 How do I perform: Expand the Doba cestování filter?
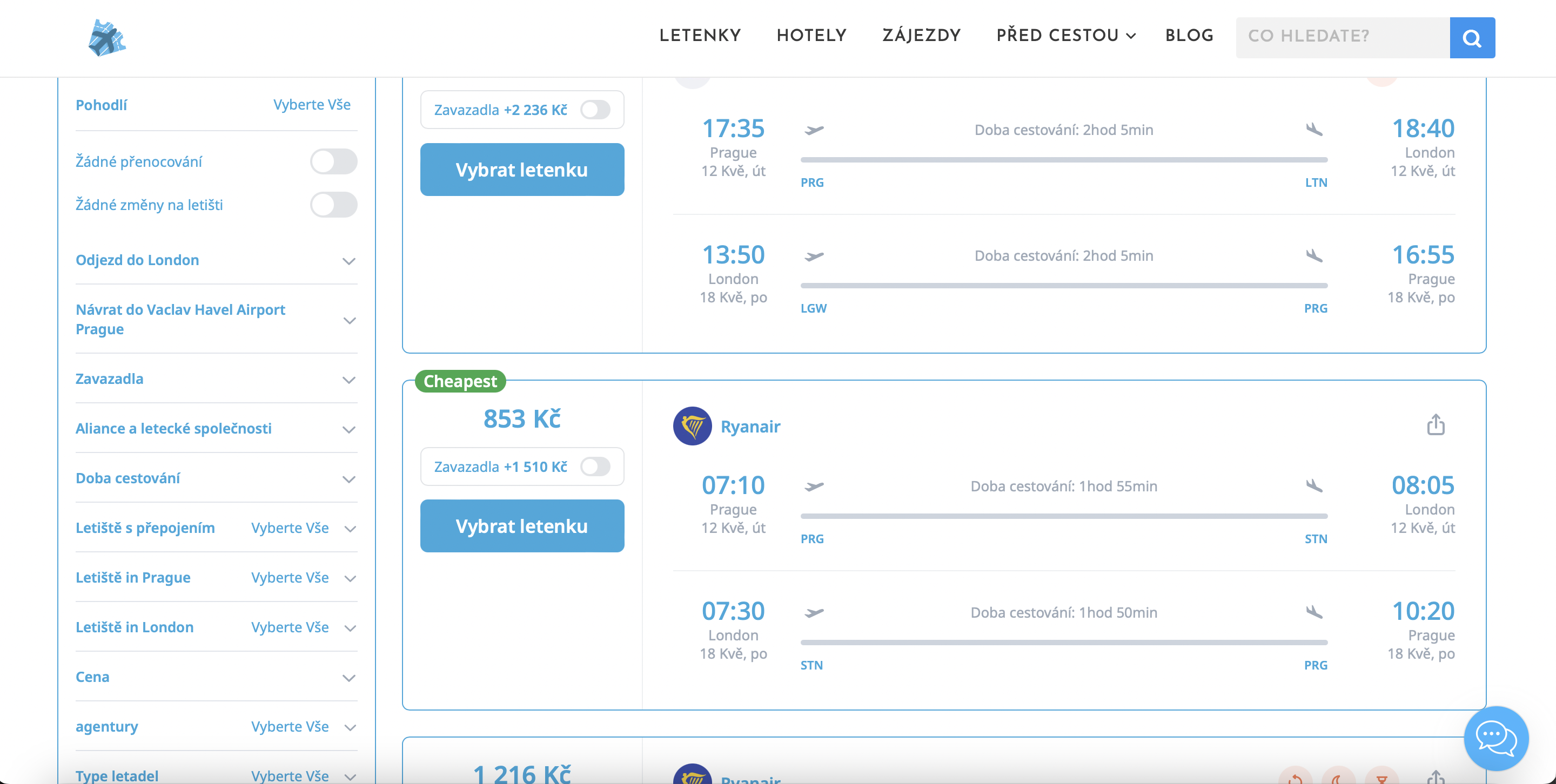coord(348,479)
